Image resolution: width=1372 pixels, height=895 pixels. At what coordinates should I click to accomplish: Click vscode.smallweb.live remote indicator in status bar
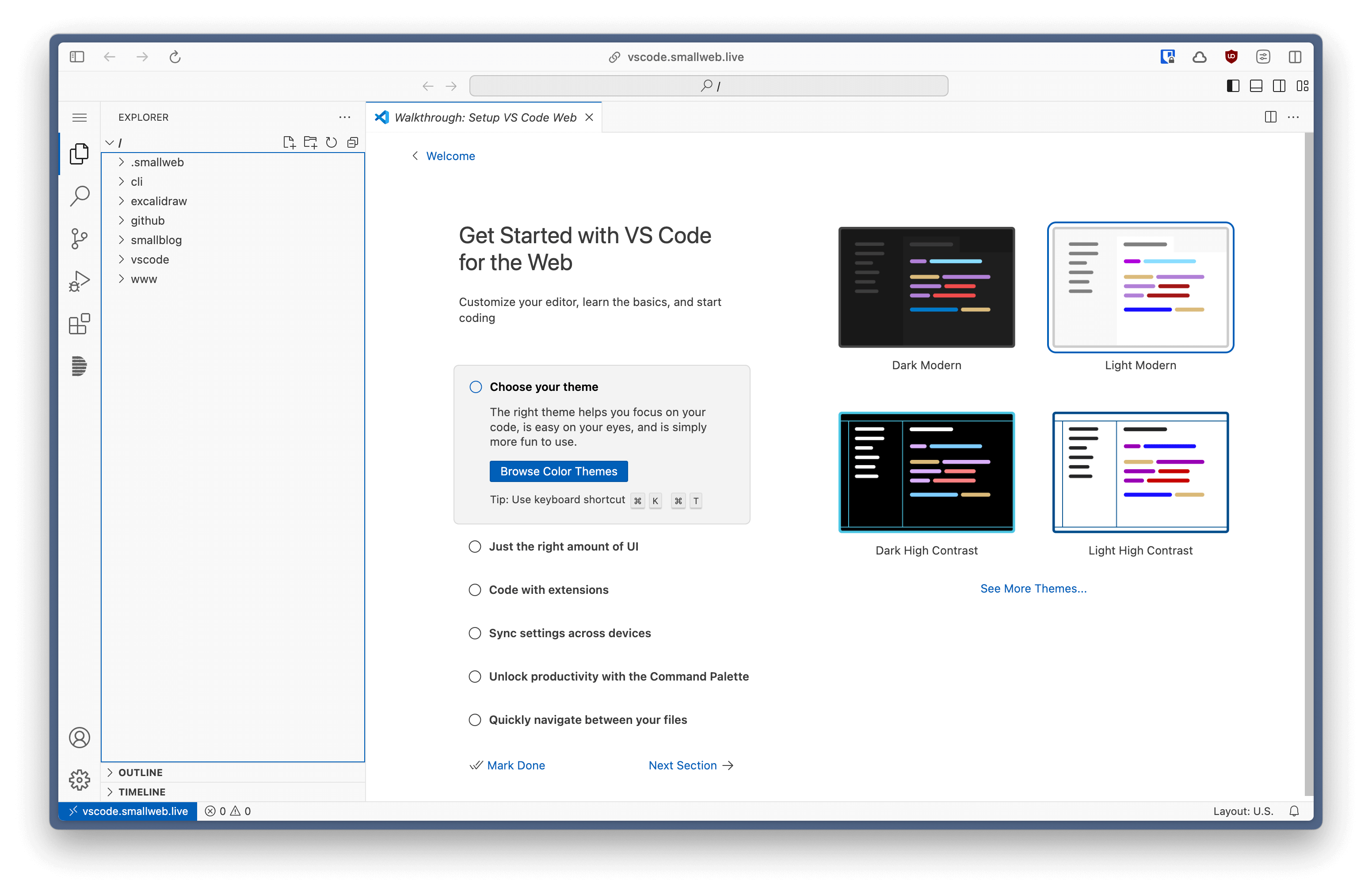click(128, 811)
